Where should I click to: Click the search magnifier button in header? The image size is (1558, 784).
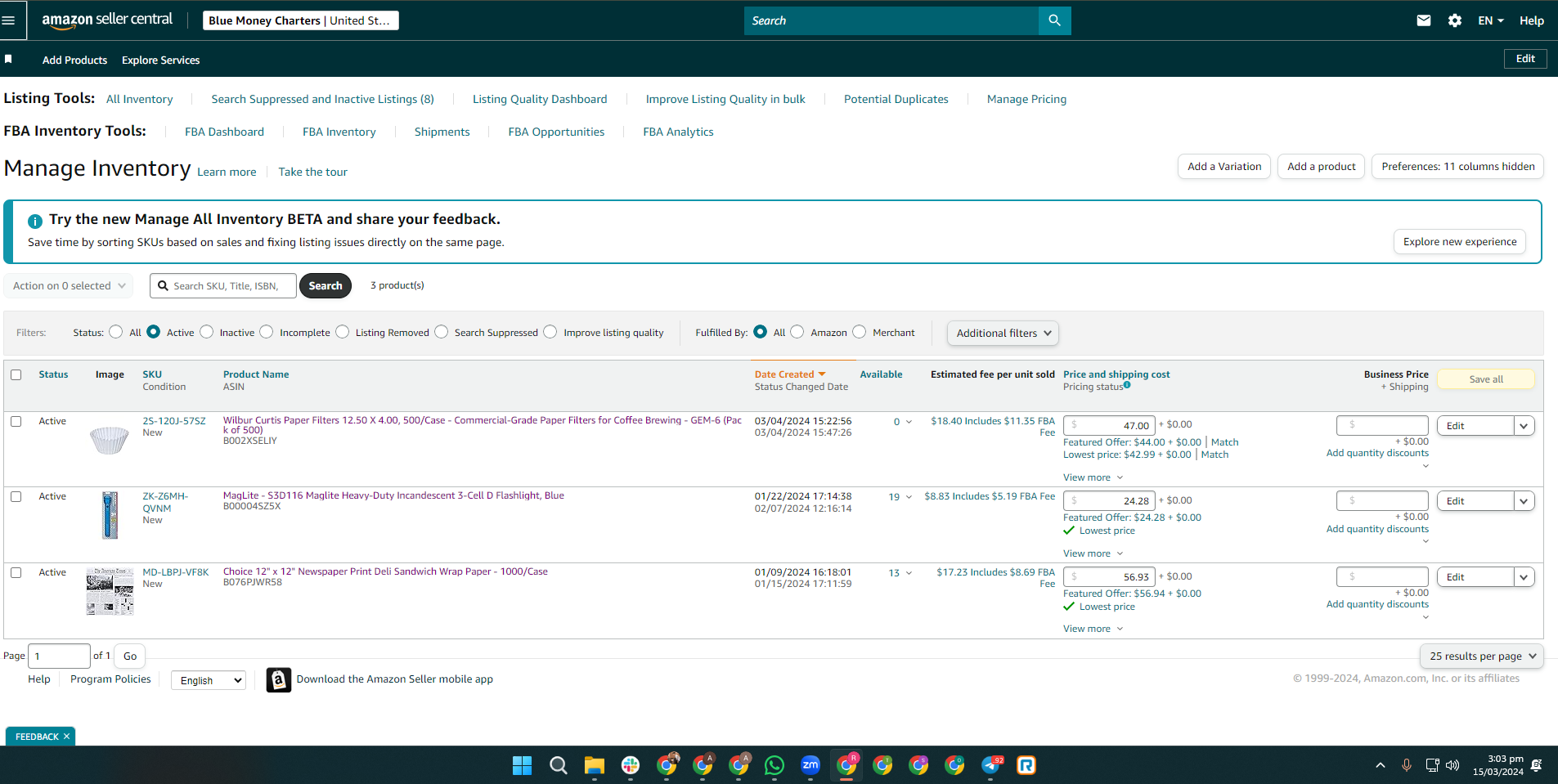1054,20
